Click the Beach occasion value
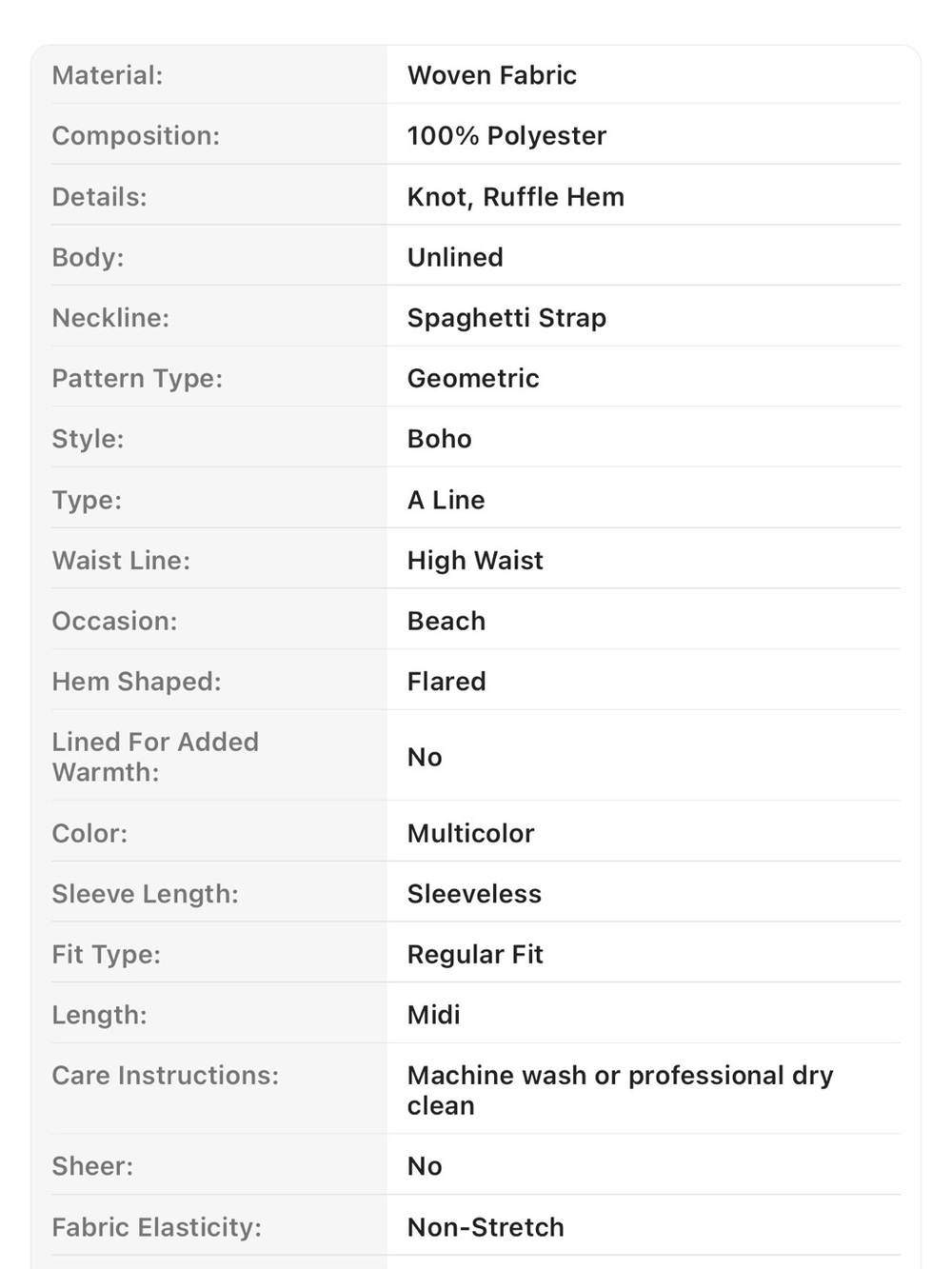Screen dimensions: 952x1269 pyautogui.click(x=446, y=621)
